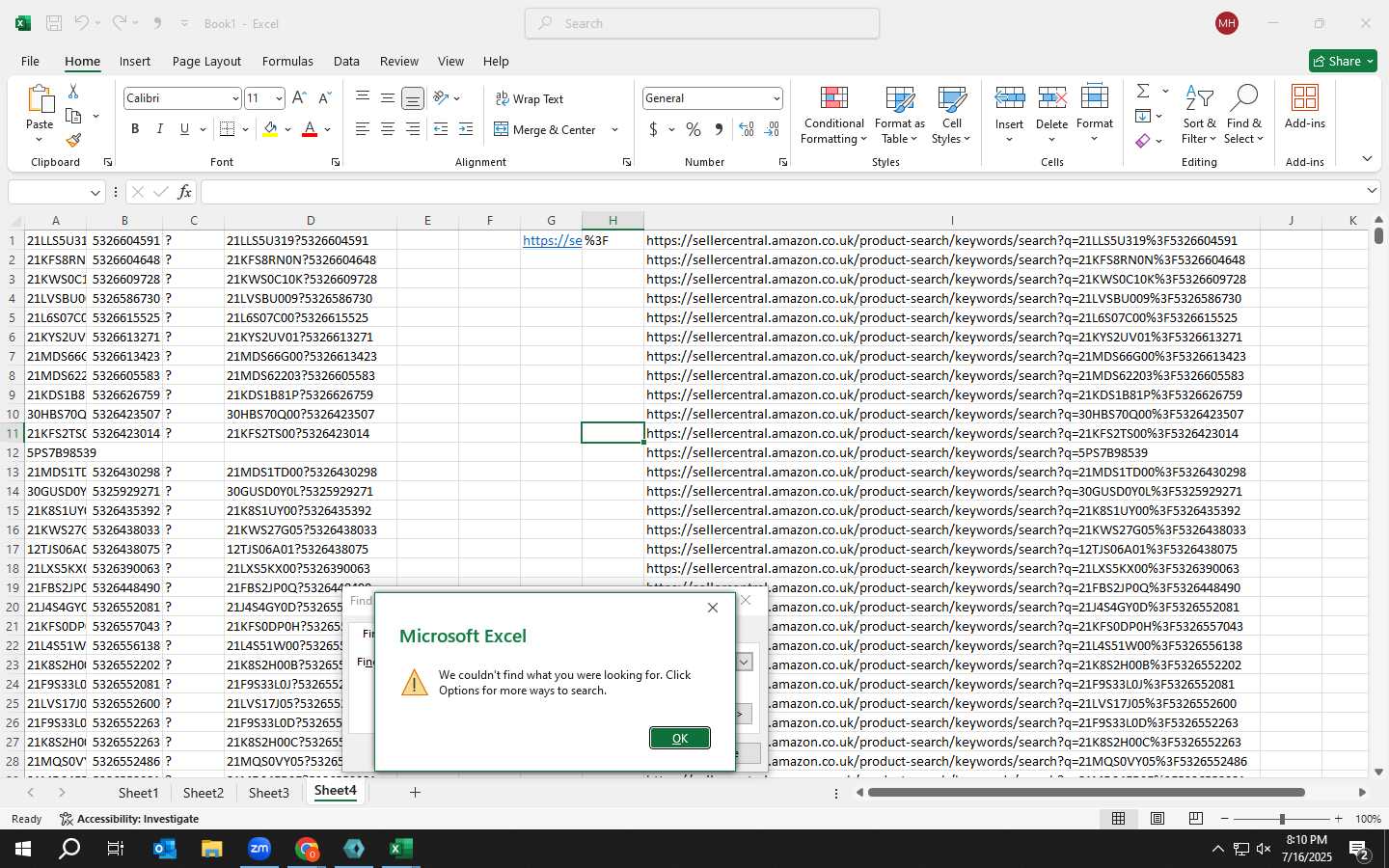Click the Search box in title bar

click(702, 23)
